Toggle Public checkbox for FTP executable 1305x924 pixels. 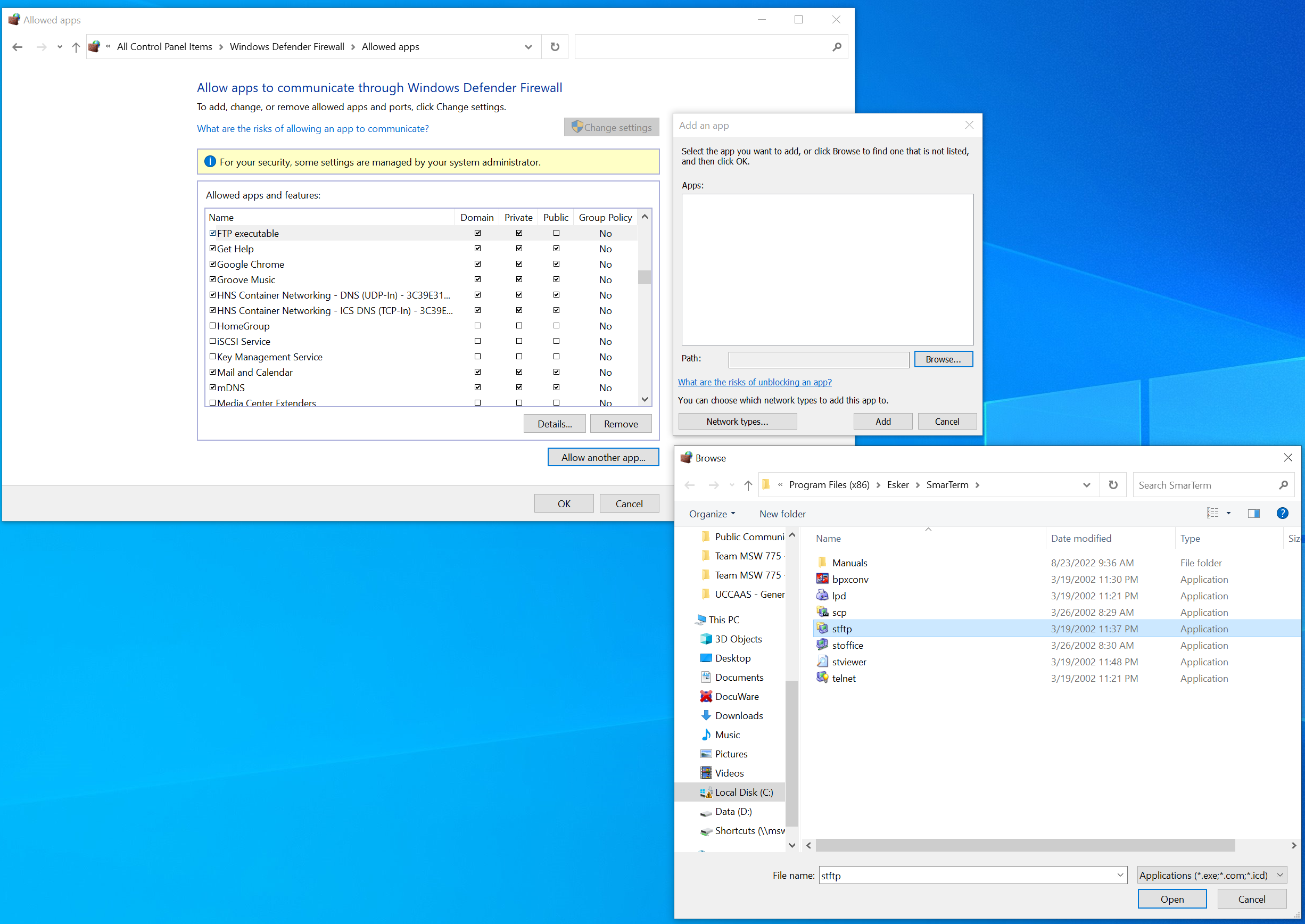pos(556,233)
